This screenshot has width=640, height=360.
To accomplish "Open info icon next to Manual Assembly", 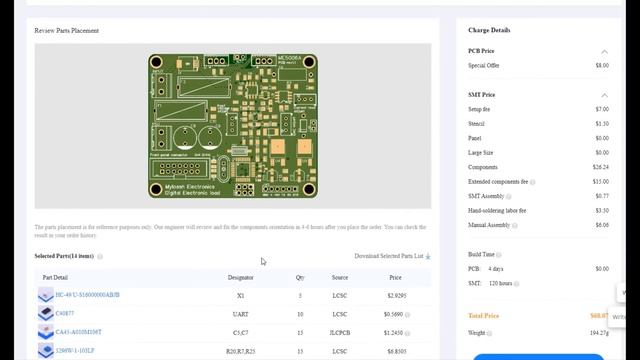I will click(515, 225).
